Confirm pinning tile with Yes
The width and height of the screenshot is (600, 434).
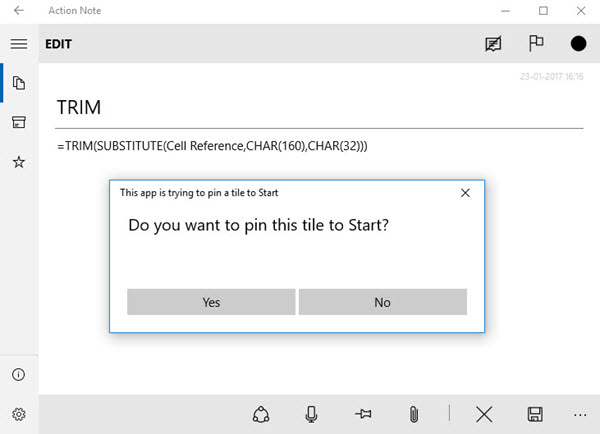pyautogui.click(x=211, y=302)
